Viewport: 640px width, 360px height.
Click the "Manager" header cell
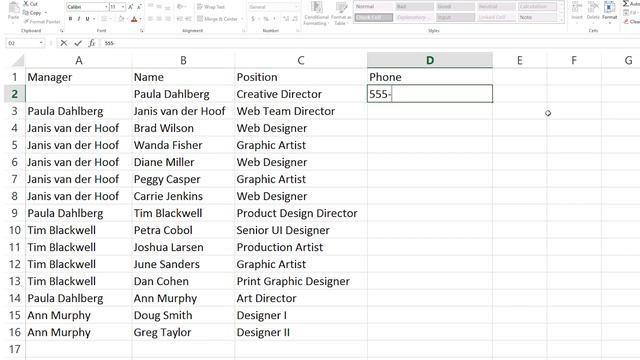79,77
